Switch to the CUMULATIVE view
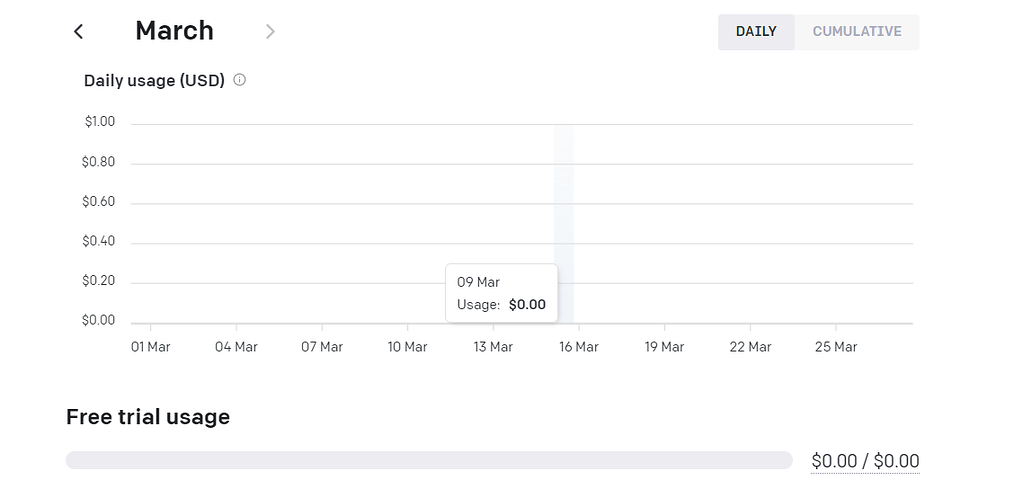This screenshot has width=1023, height=489. pyautogui.click(x=857, y=32)
